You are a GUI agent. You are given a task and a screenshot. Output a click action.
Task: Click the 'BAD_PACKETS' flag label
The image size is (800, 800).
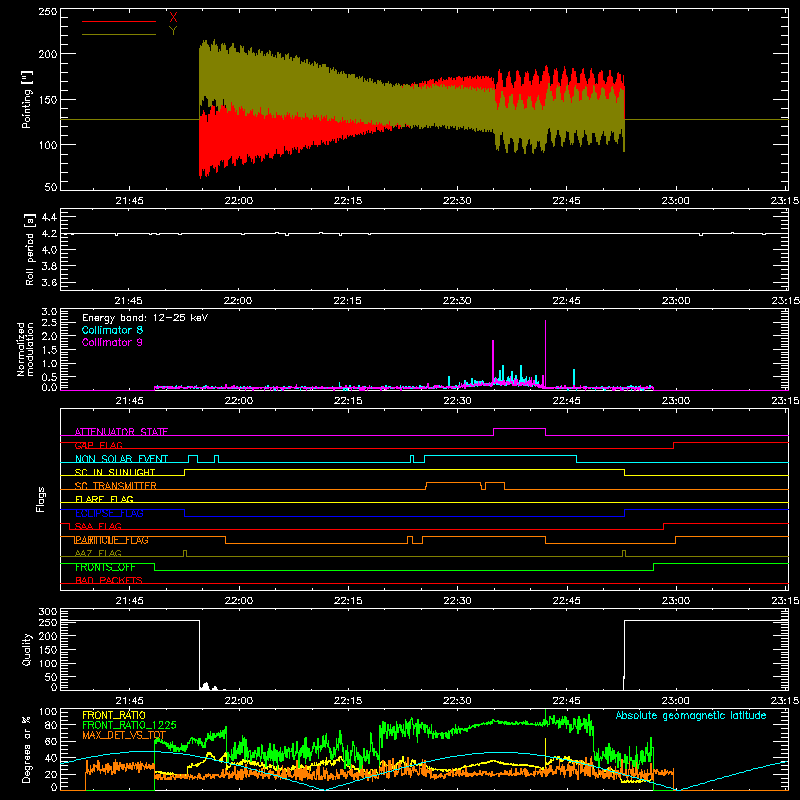pos(109,580)
